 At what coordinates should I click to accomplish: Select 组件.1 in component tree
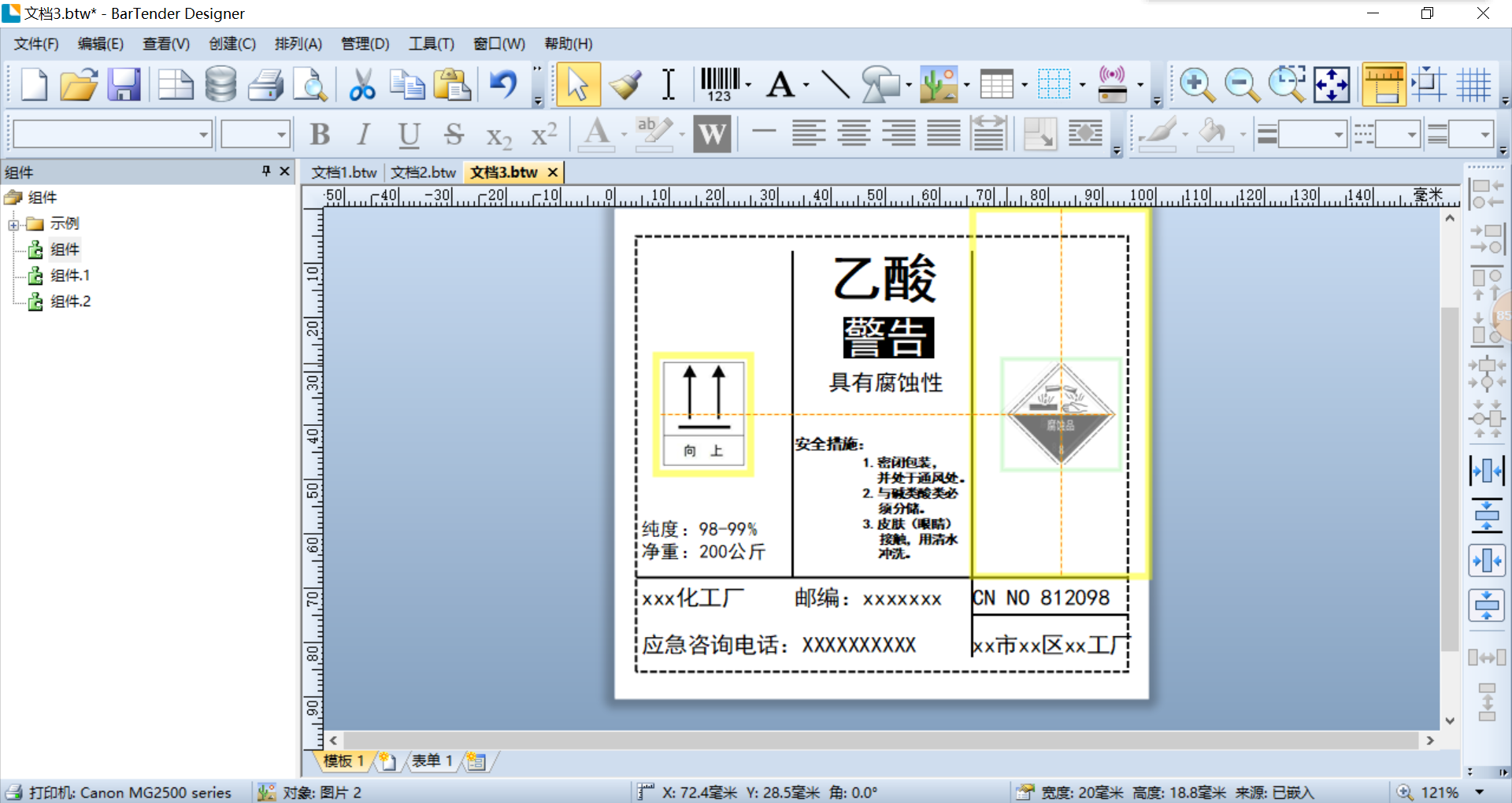pos(69,276)
